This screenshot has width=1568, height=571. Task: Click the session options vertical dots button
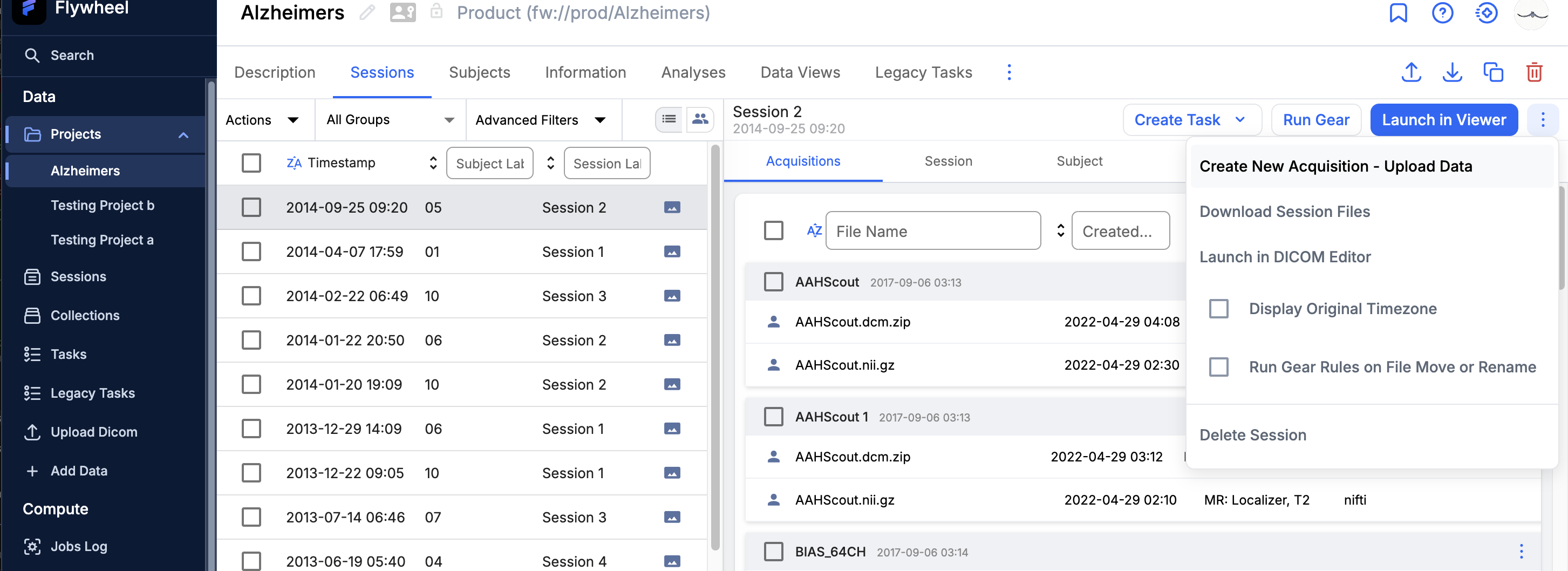coord(1543,119)
